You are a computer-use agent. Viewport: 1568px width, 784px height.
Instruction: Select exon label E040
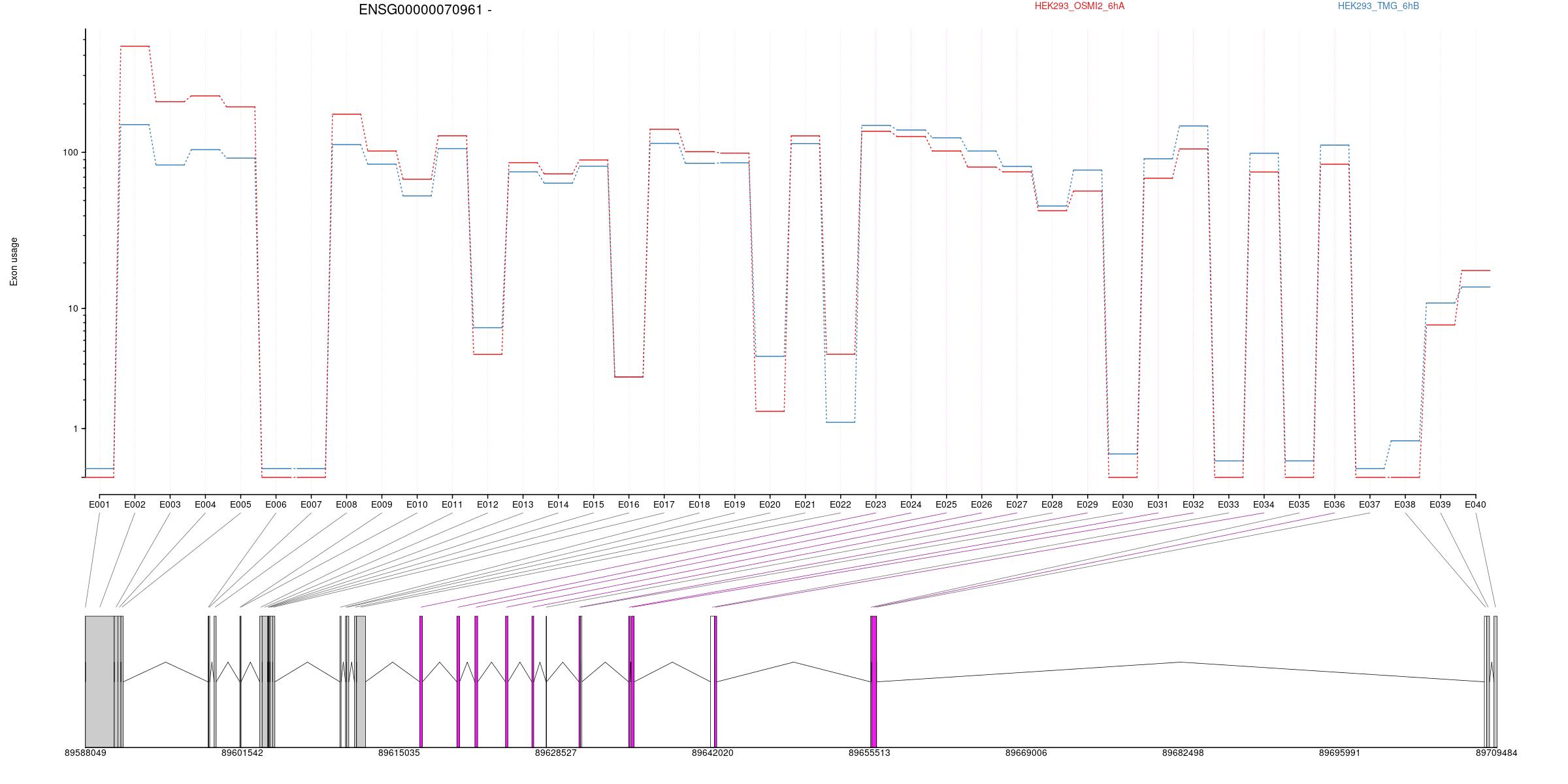pos(1475,504)
